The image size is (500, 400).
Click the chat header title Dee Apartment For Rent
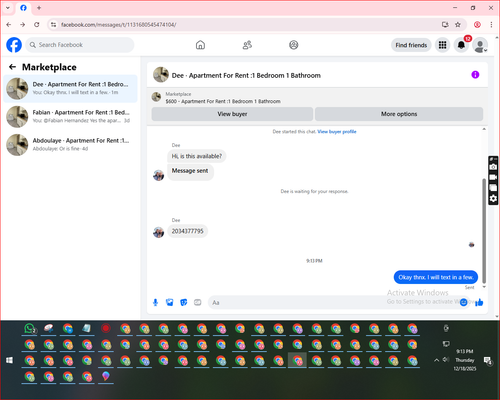246,75
